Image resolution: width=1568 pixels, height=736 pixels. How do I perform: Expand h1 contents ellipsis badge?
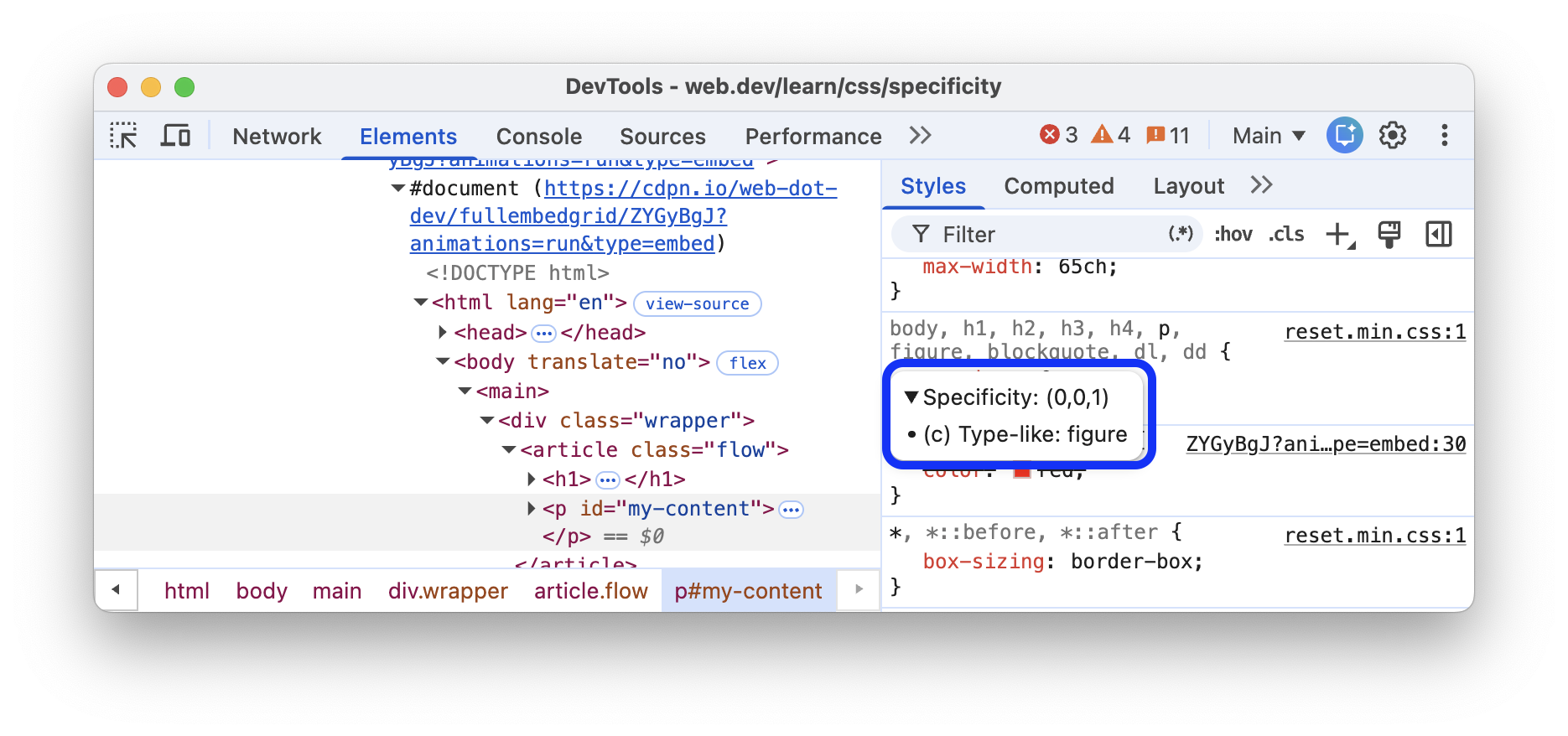point(608,480)
